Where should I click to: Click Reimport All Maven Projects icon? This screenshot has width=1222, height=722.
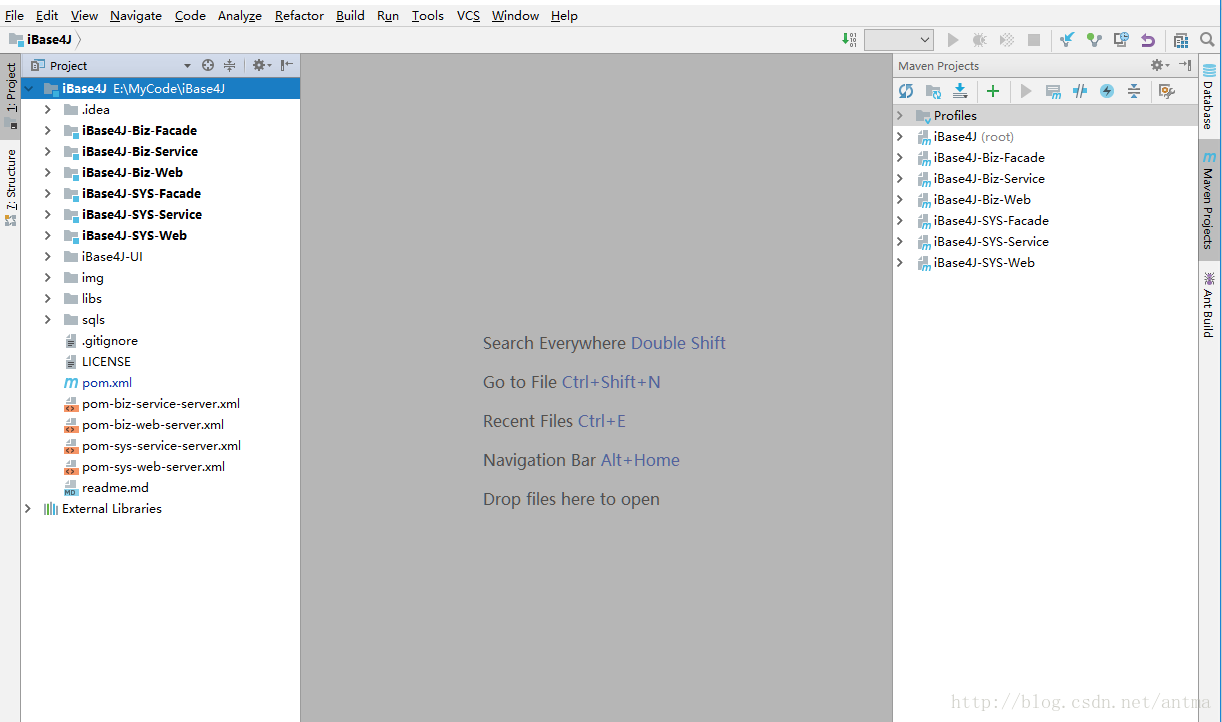(906, 91)
